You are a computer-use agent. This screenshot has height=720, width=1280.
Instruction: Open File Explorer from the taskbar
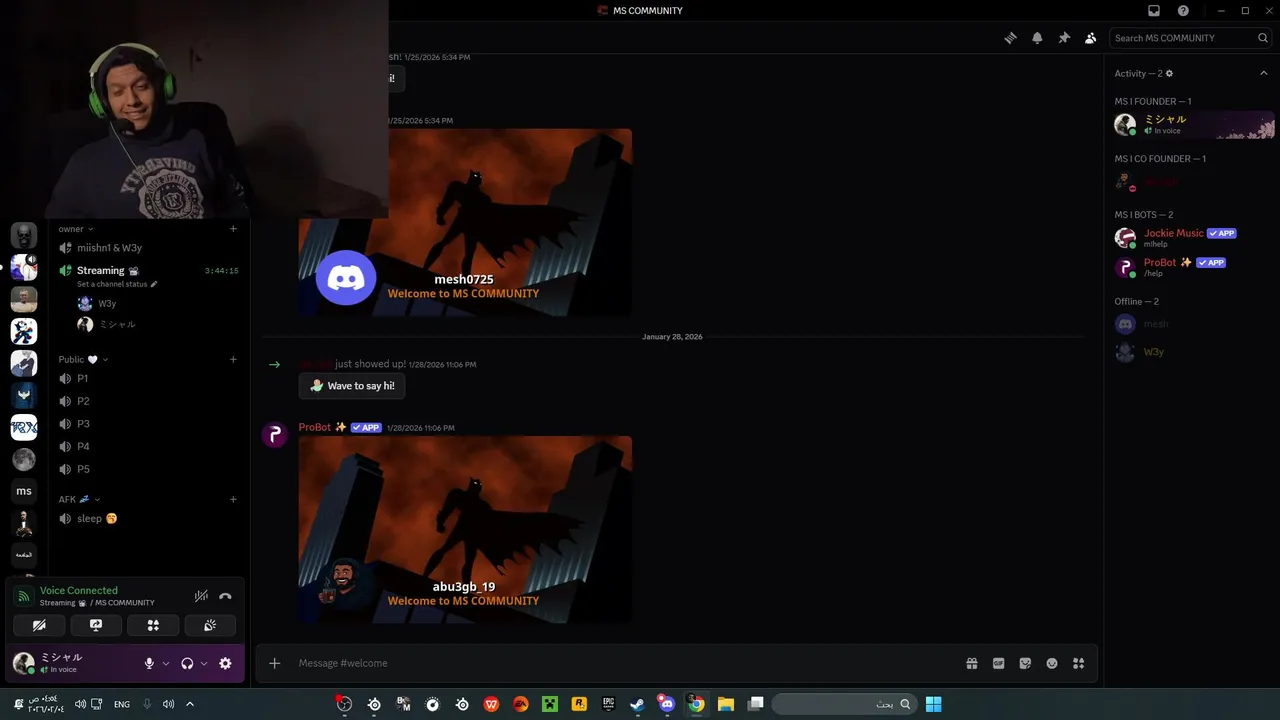tap(726, 704)
